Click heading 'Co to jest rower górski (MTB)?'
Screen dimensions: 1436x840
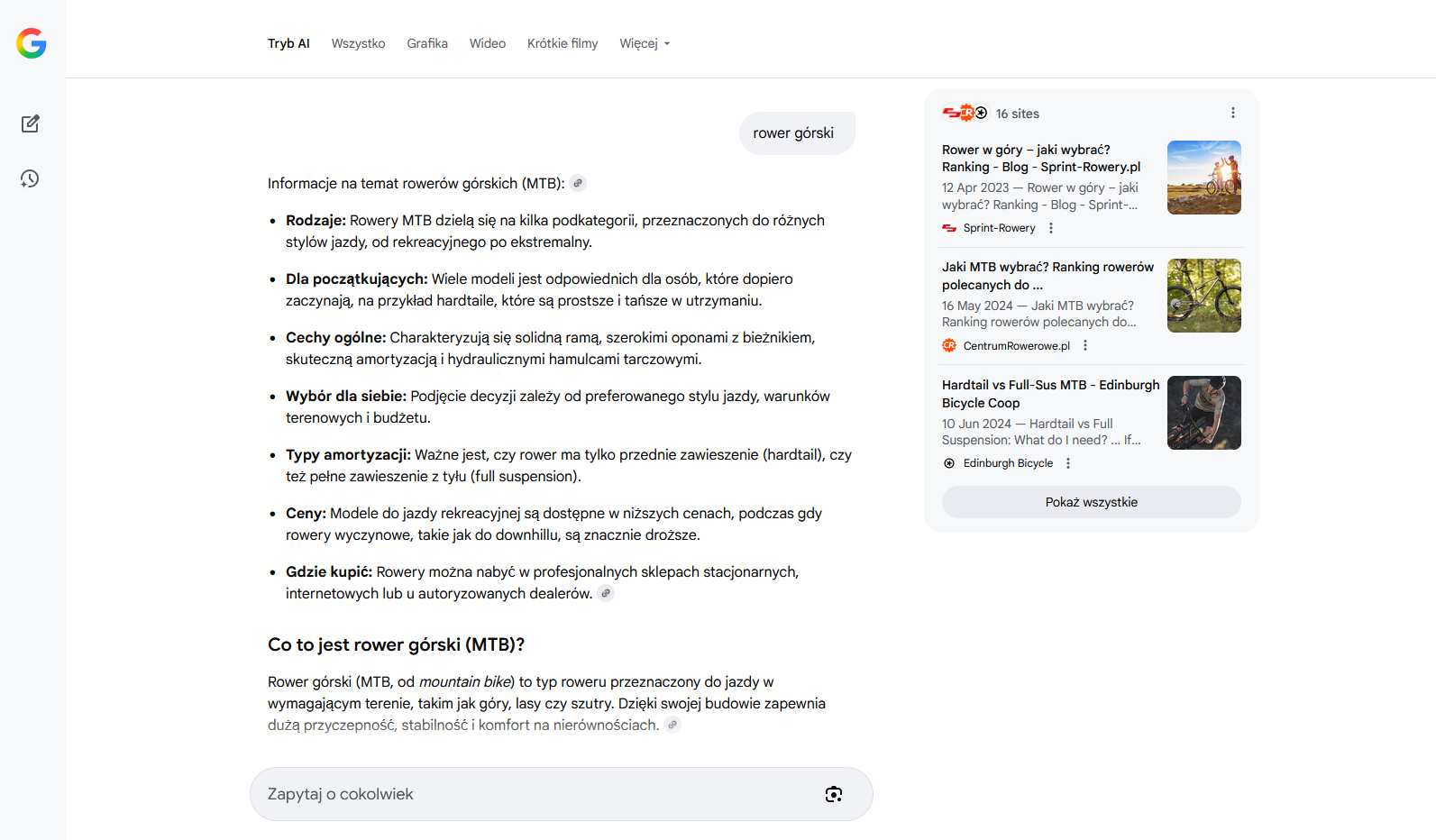[x=396, y=644]
